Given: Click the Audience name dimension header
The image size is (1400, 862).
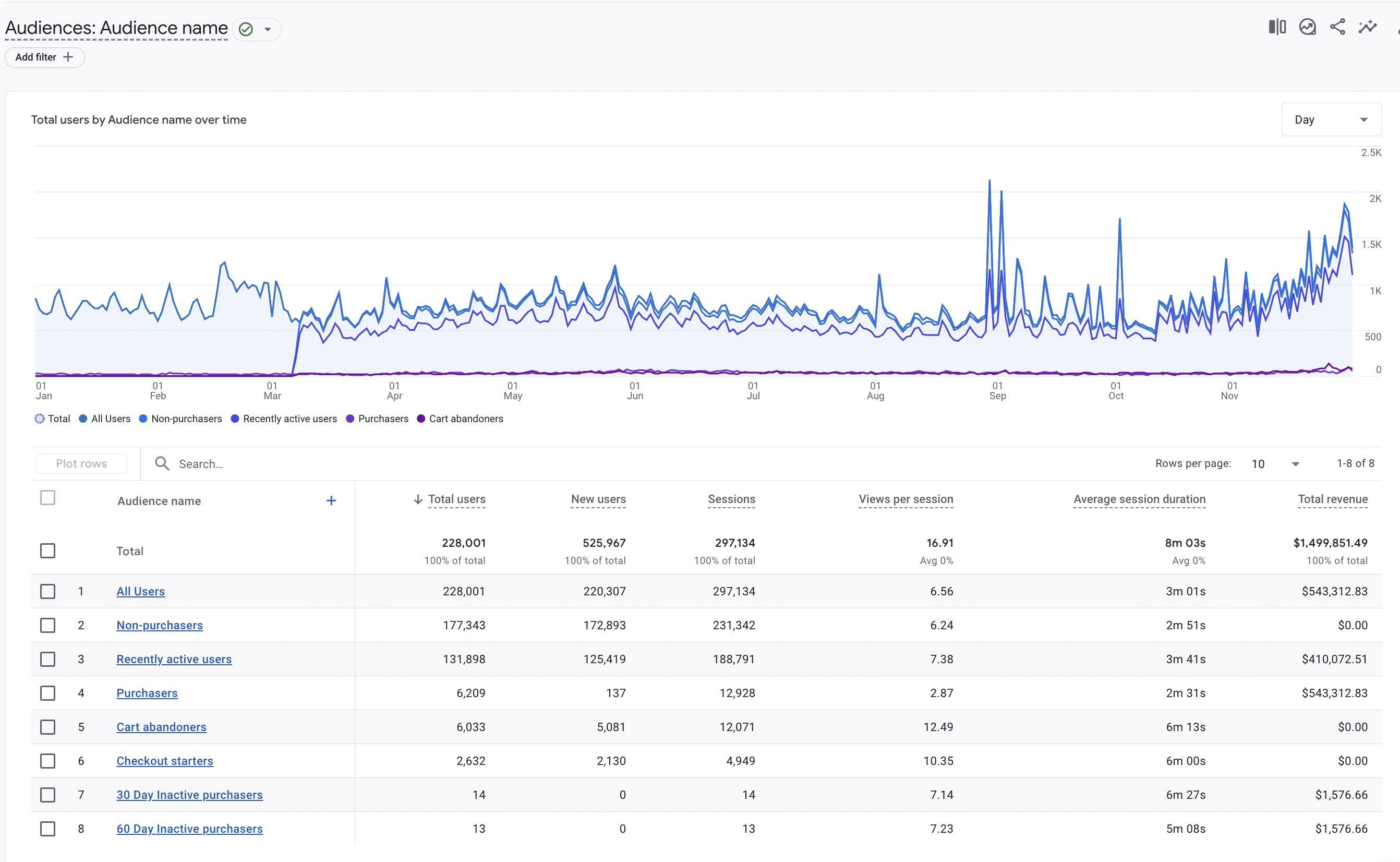Looking at the screenshot, I should pos(159,501).
